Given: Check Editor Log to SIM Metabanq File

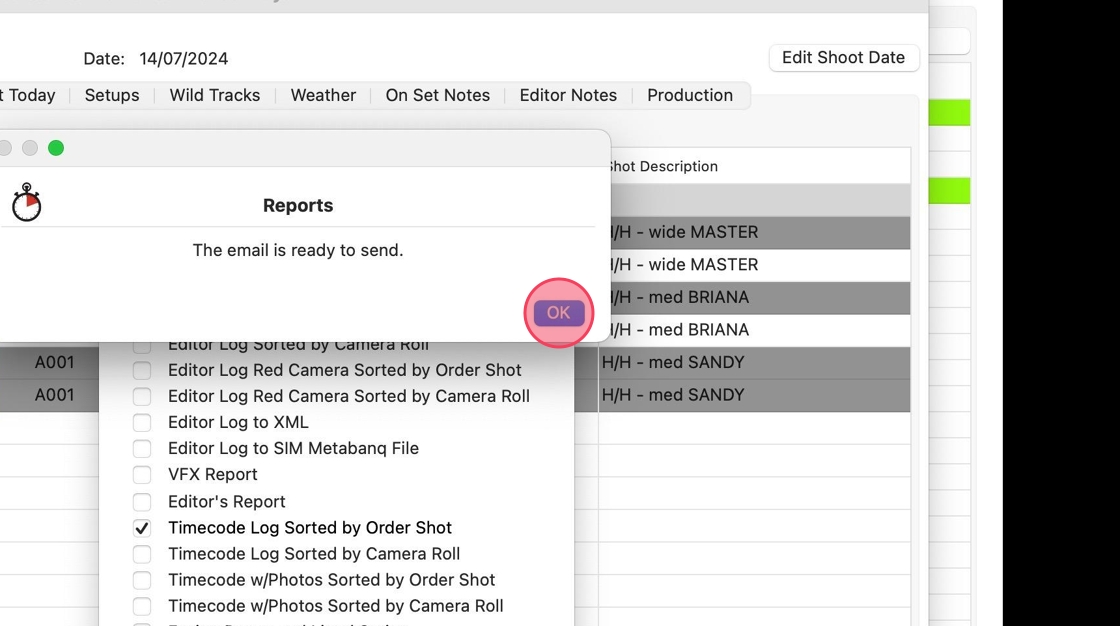Looking at the screenshot, I should coord(142,449).
